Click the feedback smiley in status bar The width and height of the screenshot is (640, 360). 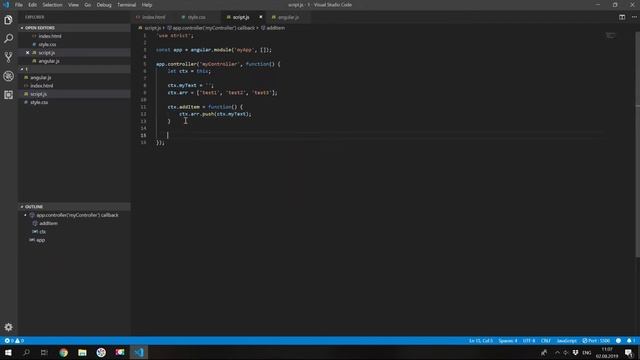click(x=618, y=340)
